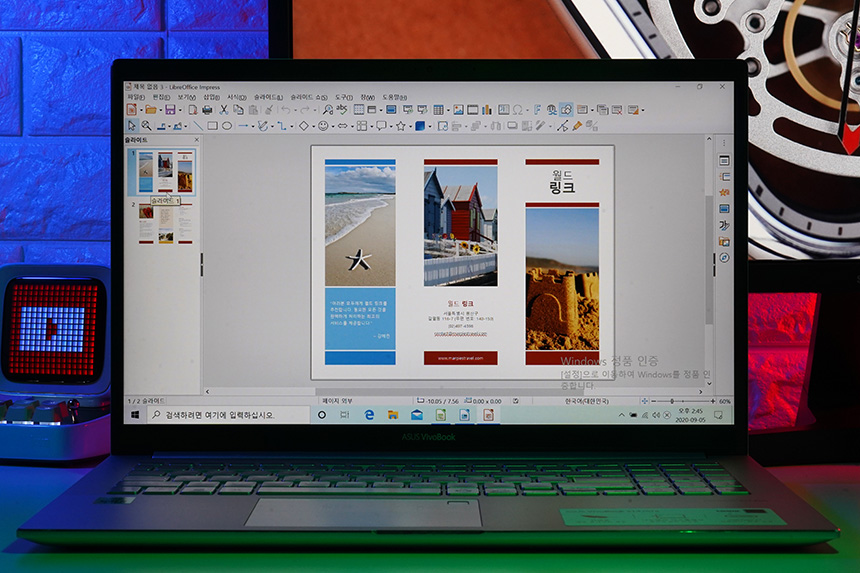
Task: Select the Symbol Shapes smiley tool
Action: pos(323,126)
